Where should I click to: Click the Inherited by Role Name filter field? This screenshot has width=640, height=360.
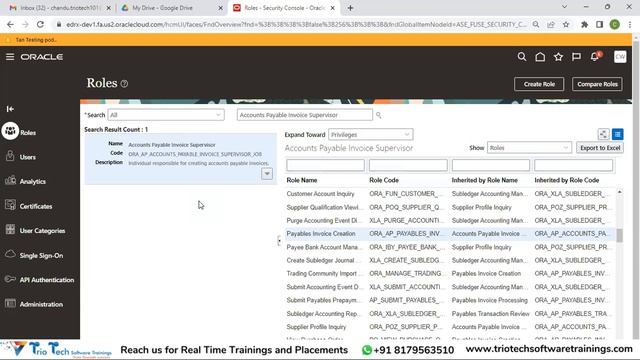click(491, 165)
